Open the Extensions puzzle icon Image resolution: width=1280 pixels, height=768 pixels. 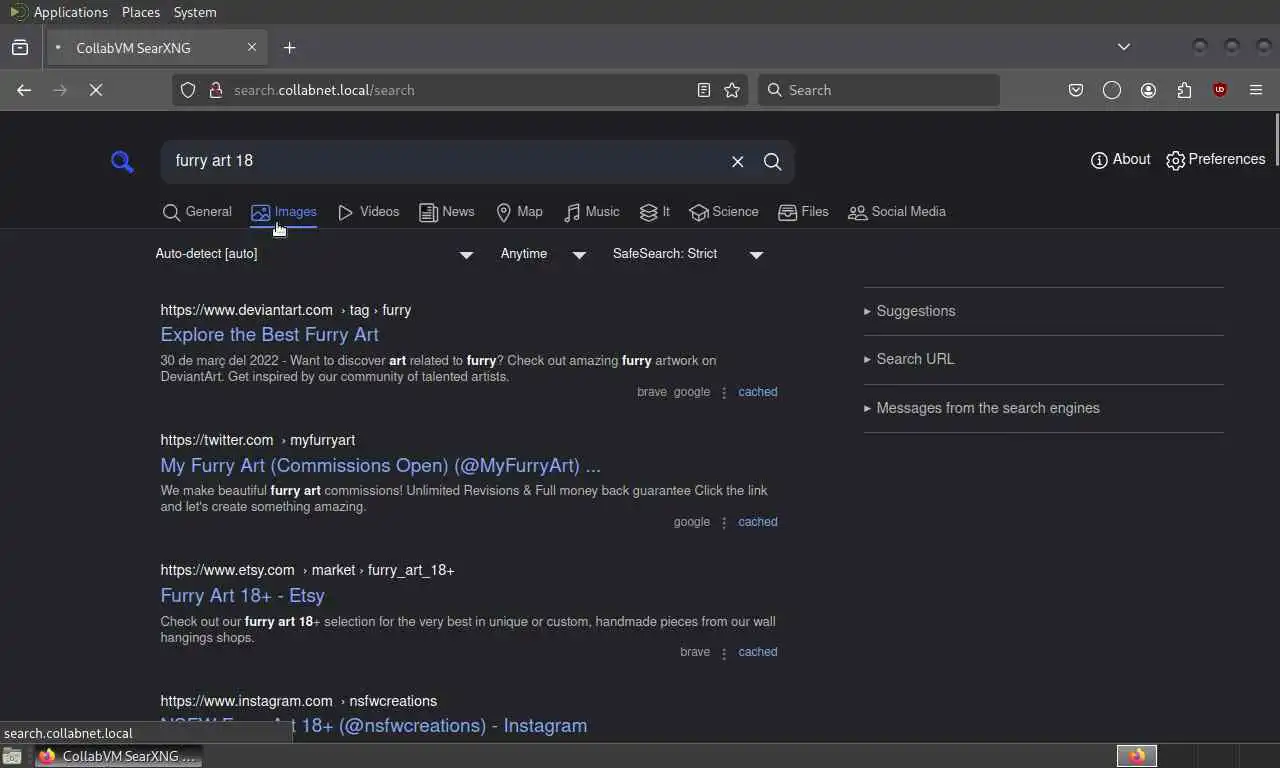click(1184, 90)
